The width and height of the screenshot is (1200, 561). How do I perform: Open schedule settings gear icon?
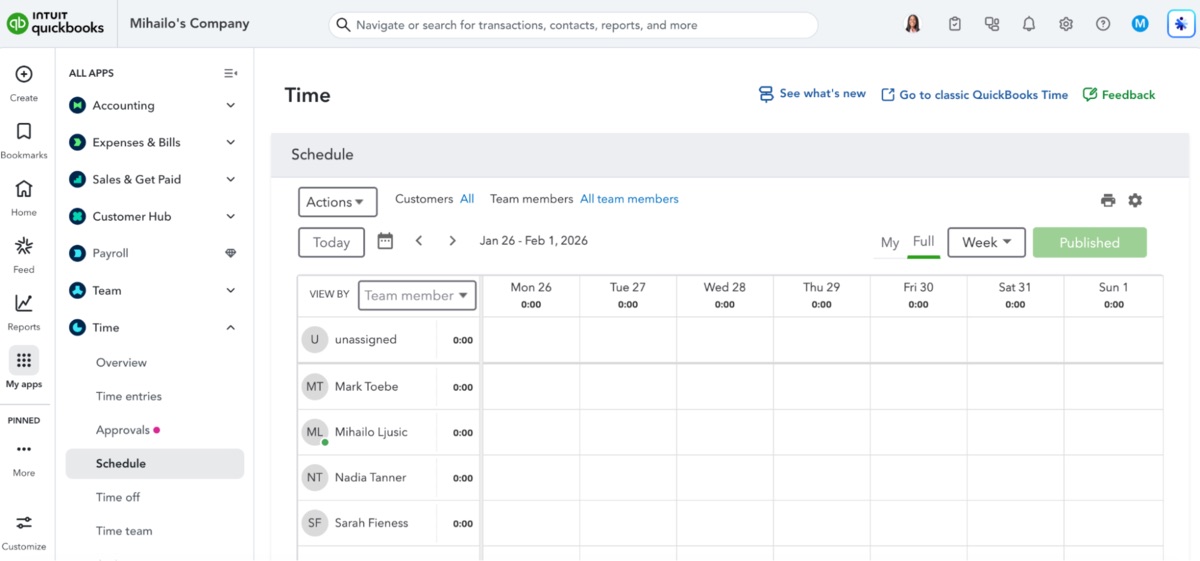click(x=1135, y=200)
